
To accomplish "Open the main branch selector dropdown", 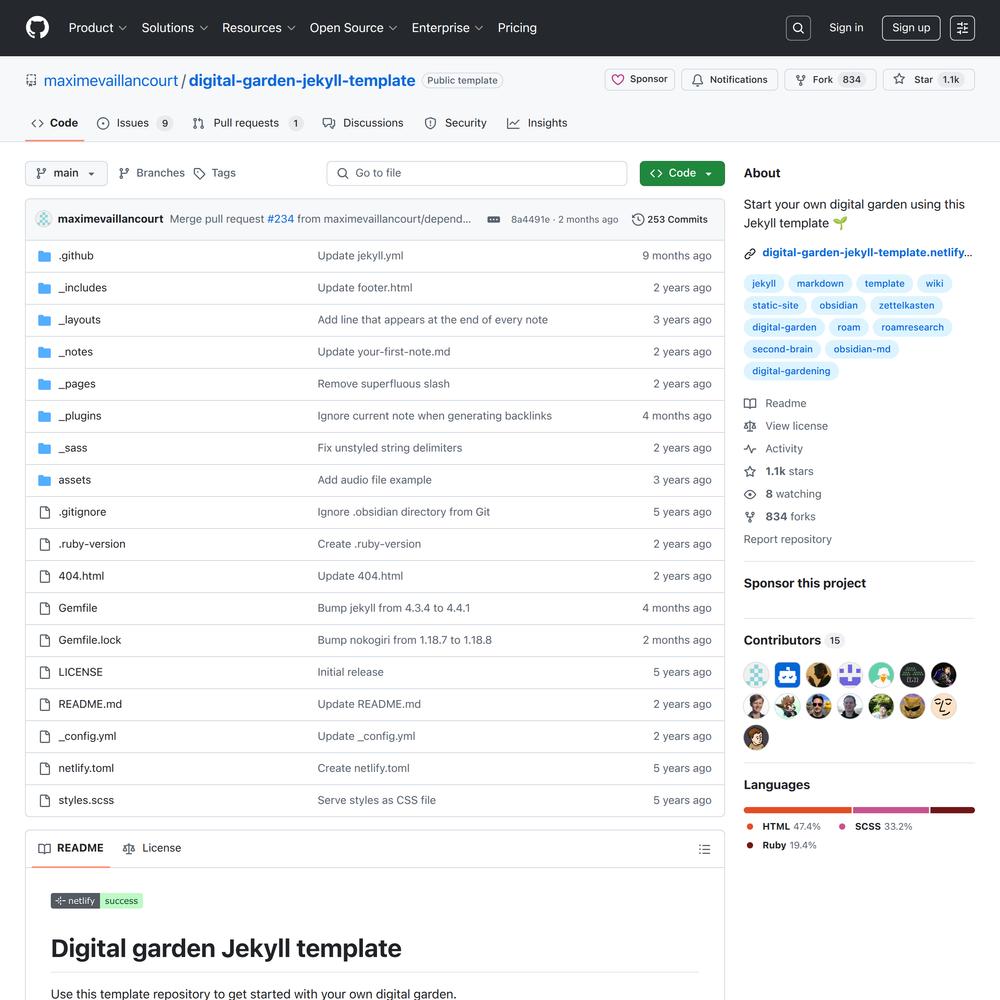I will coord(66,173).
